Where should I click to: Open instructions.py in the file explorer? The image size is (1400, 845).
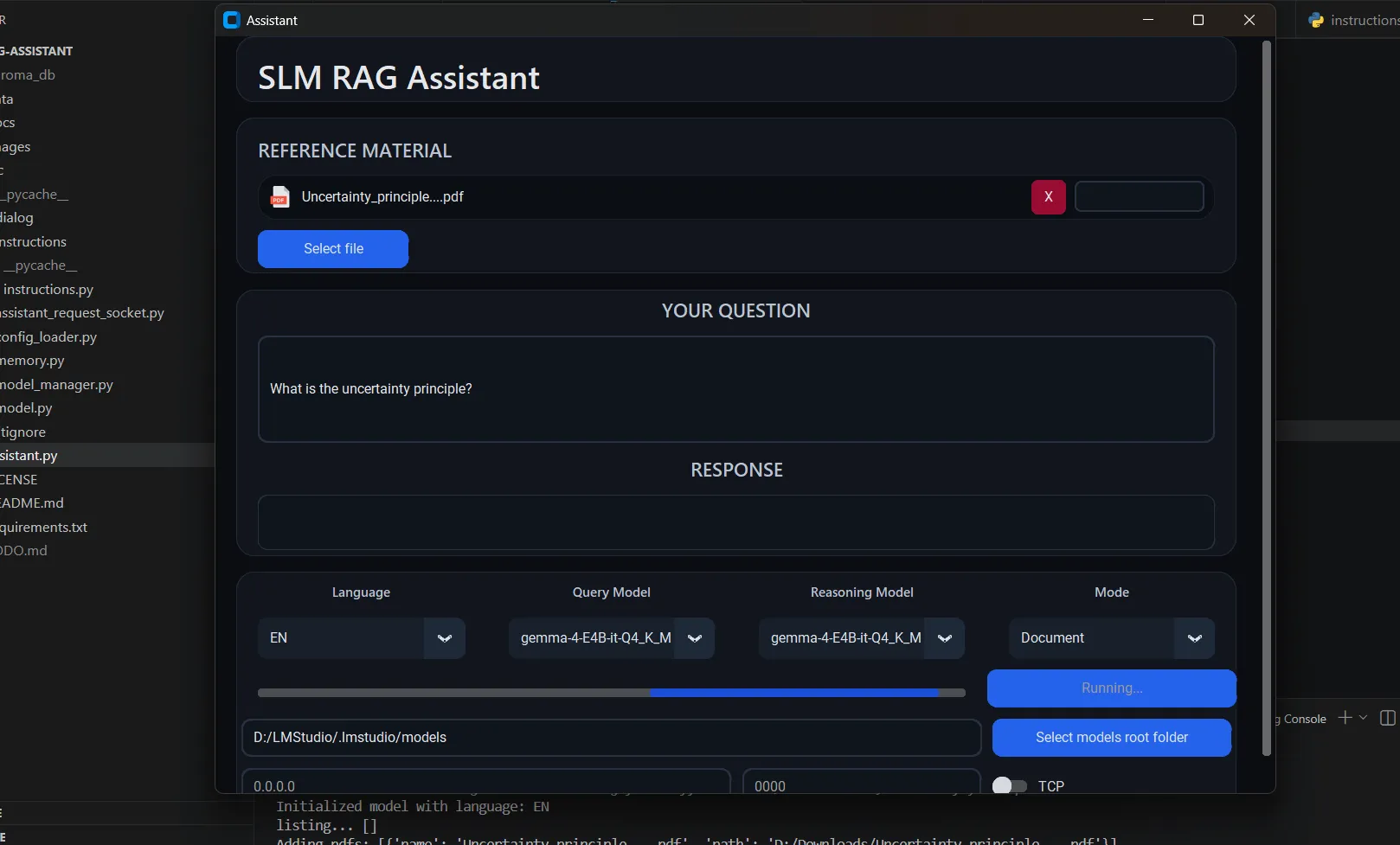48,290
